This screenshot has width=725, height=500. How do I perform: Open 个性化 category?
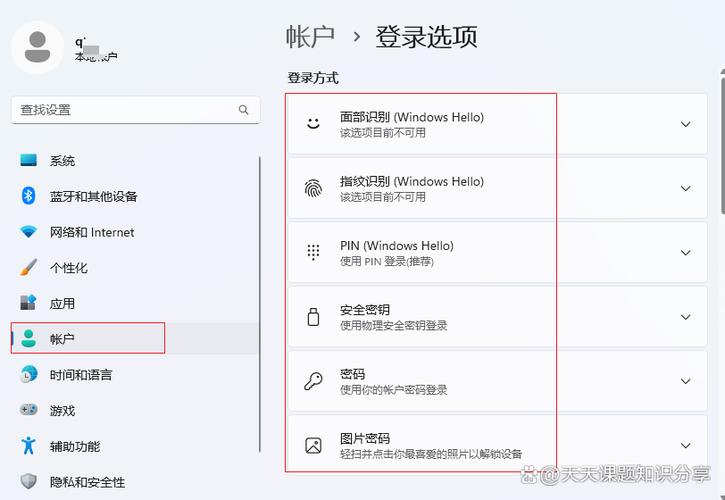click(x=135, y=267)
